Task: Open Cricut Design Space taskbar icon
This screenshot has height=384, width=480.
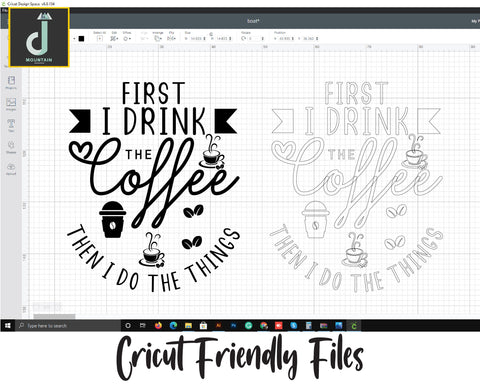Action: pos(354,326)
